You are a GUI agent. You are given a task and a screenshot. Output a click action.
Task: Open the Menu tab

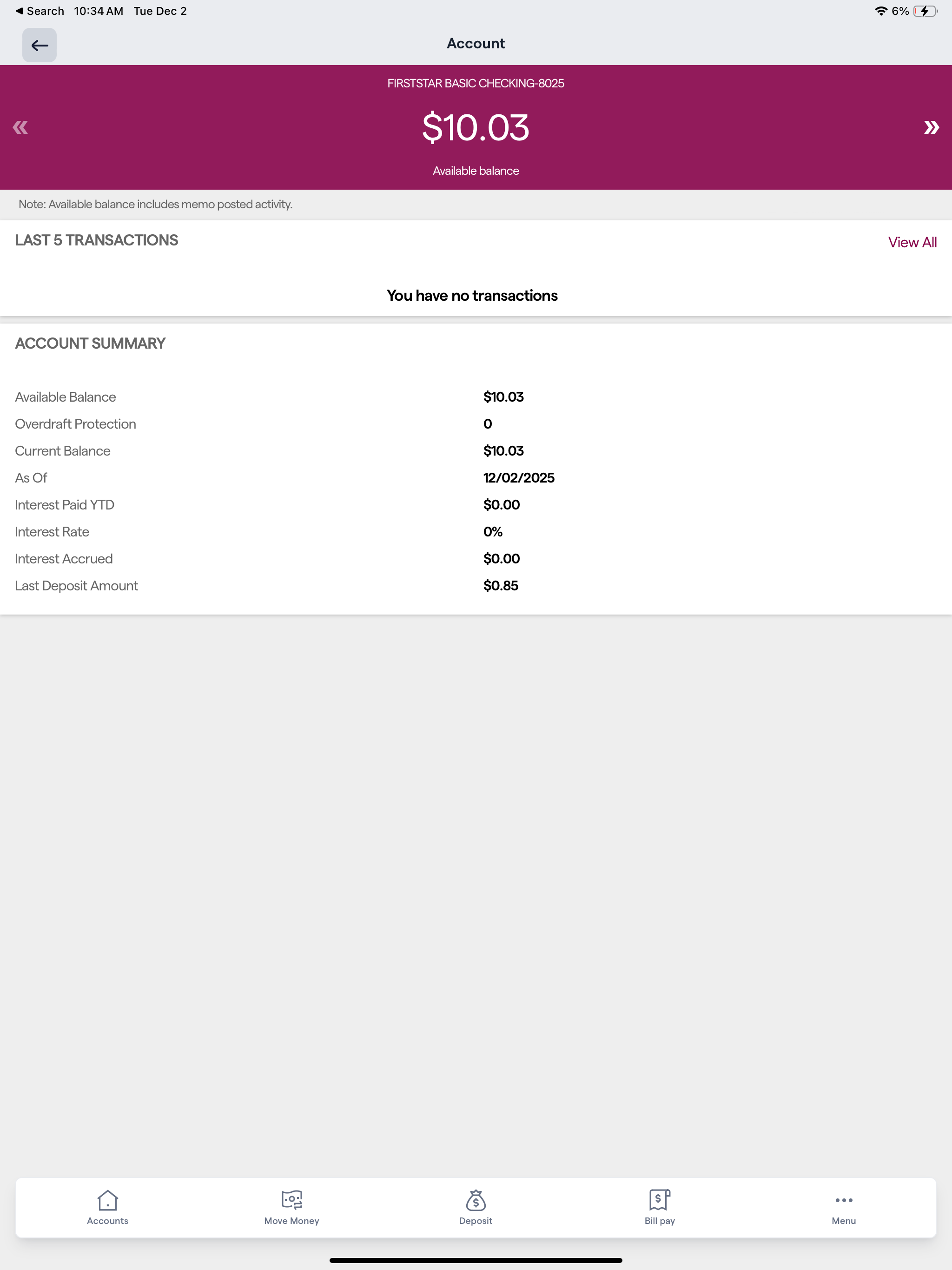coord(844,1207)
